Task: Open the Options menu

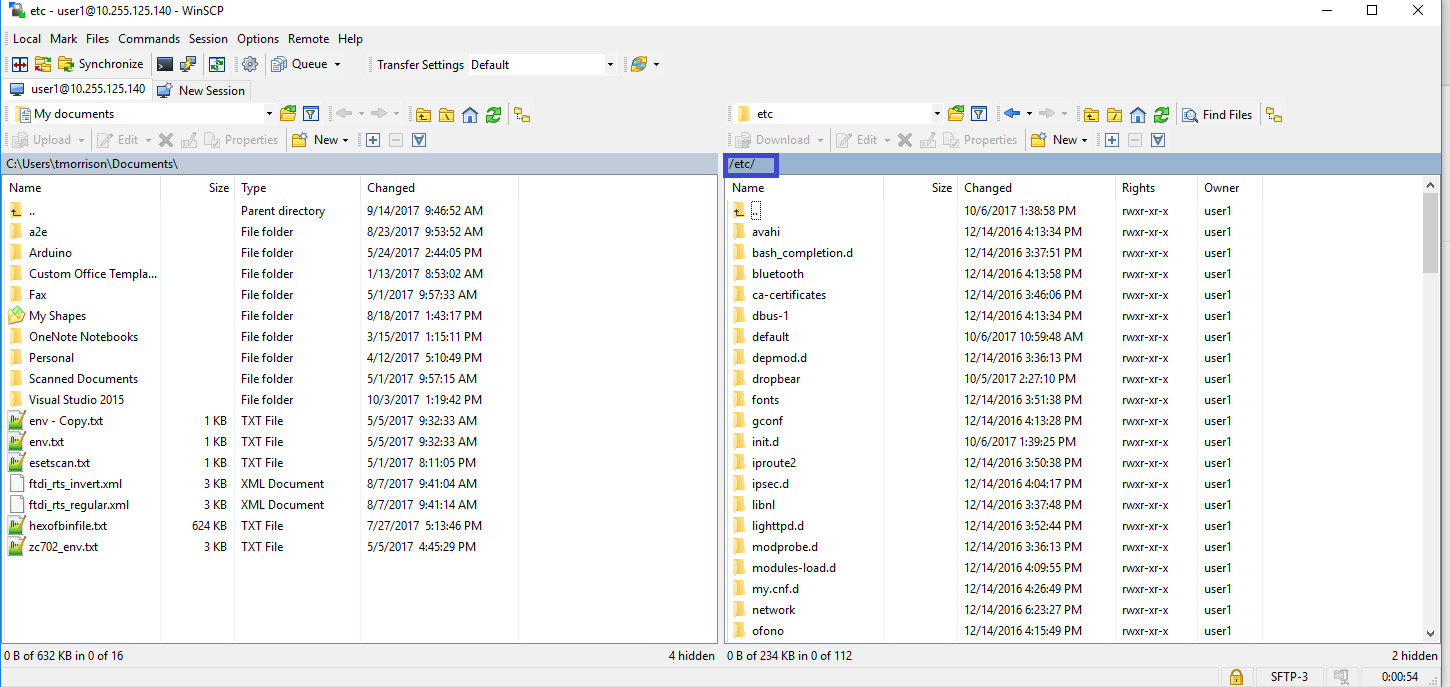Action: click(x=258, y=39)
